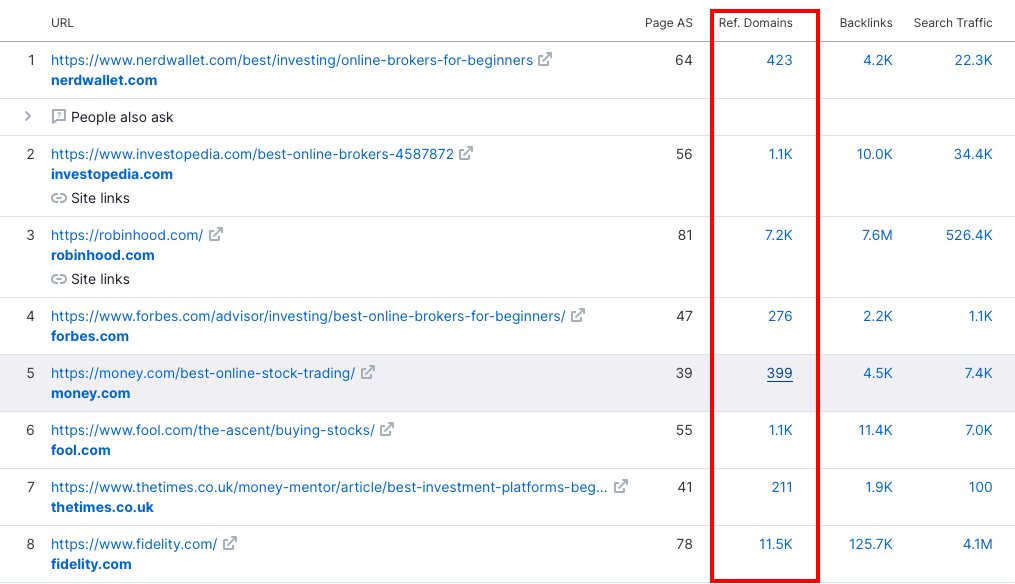Open investopedia.com domain link
The image size is (1015, 584).
112,174
